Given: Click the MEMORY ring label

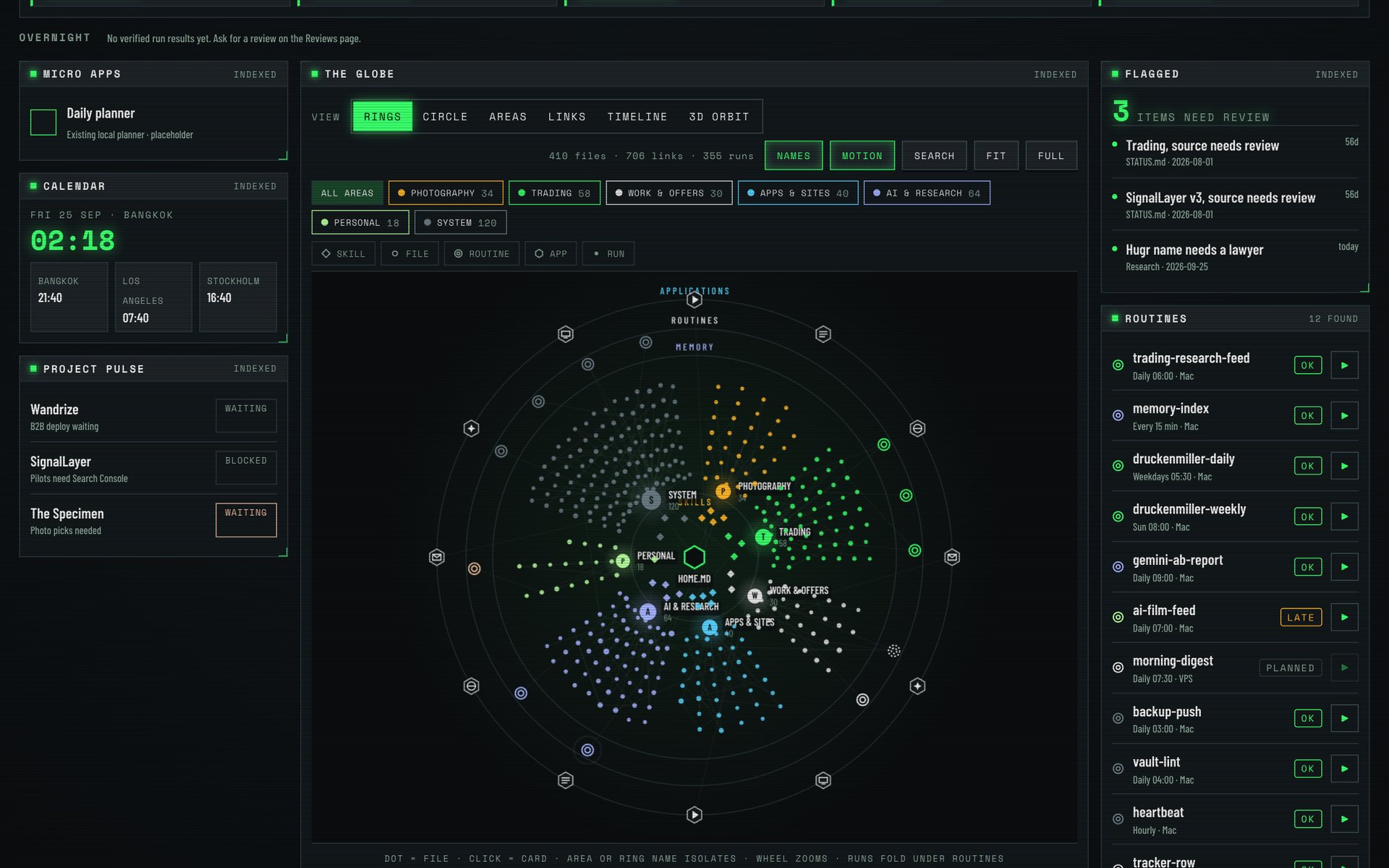Looking at the screenshot, I should point(694,347).
